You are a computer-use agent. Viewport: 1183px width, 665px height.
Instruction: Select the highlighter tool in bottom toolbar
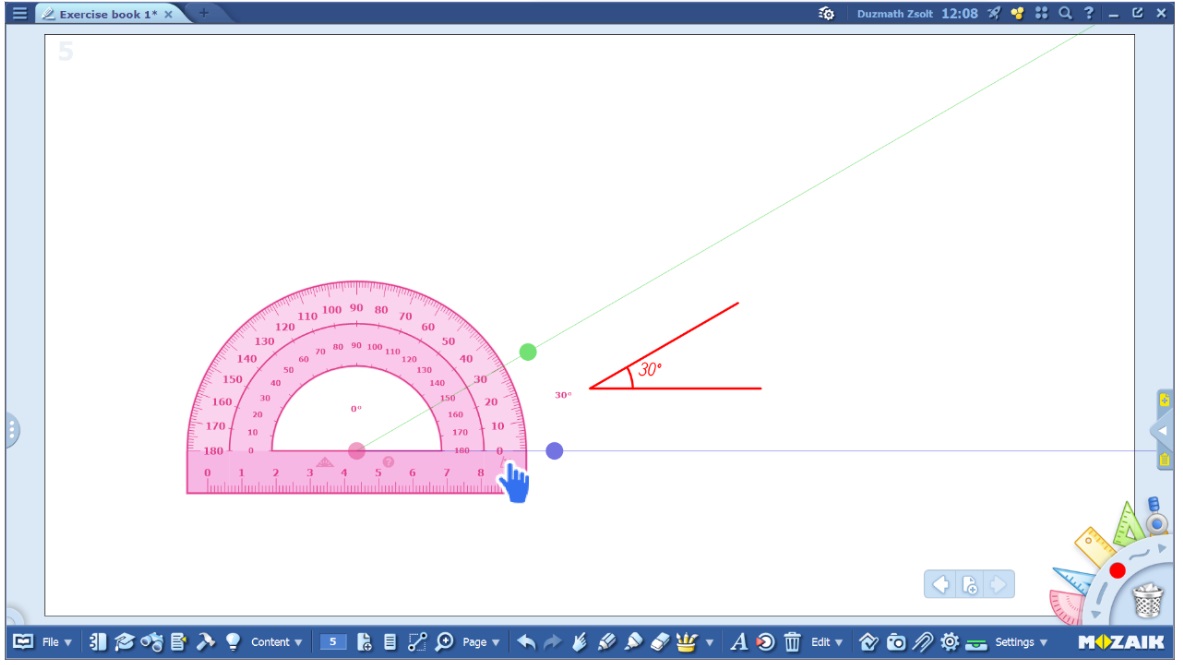633,642
